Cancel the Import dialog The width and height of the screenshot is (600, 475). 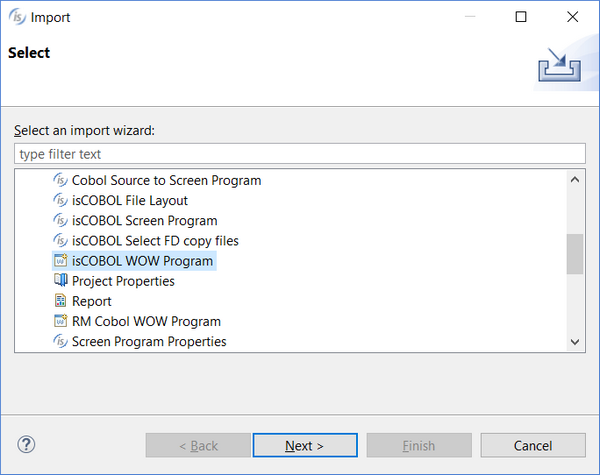tap(533, 445)
